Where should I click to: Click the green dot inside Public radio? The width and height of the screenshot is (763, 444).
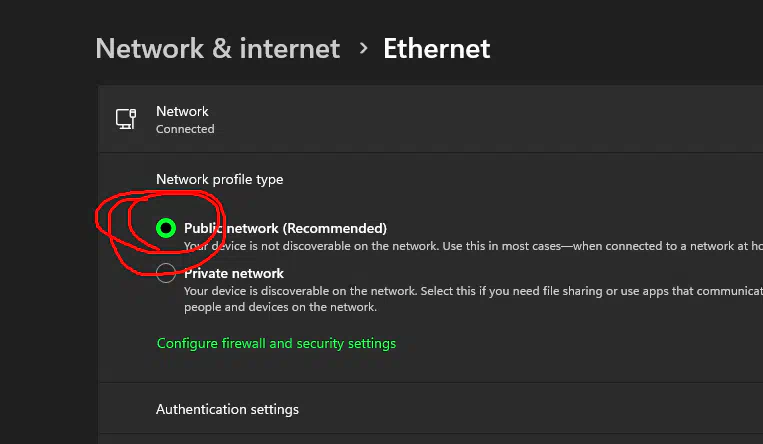[166, 228]
